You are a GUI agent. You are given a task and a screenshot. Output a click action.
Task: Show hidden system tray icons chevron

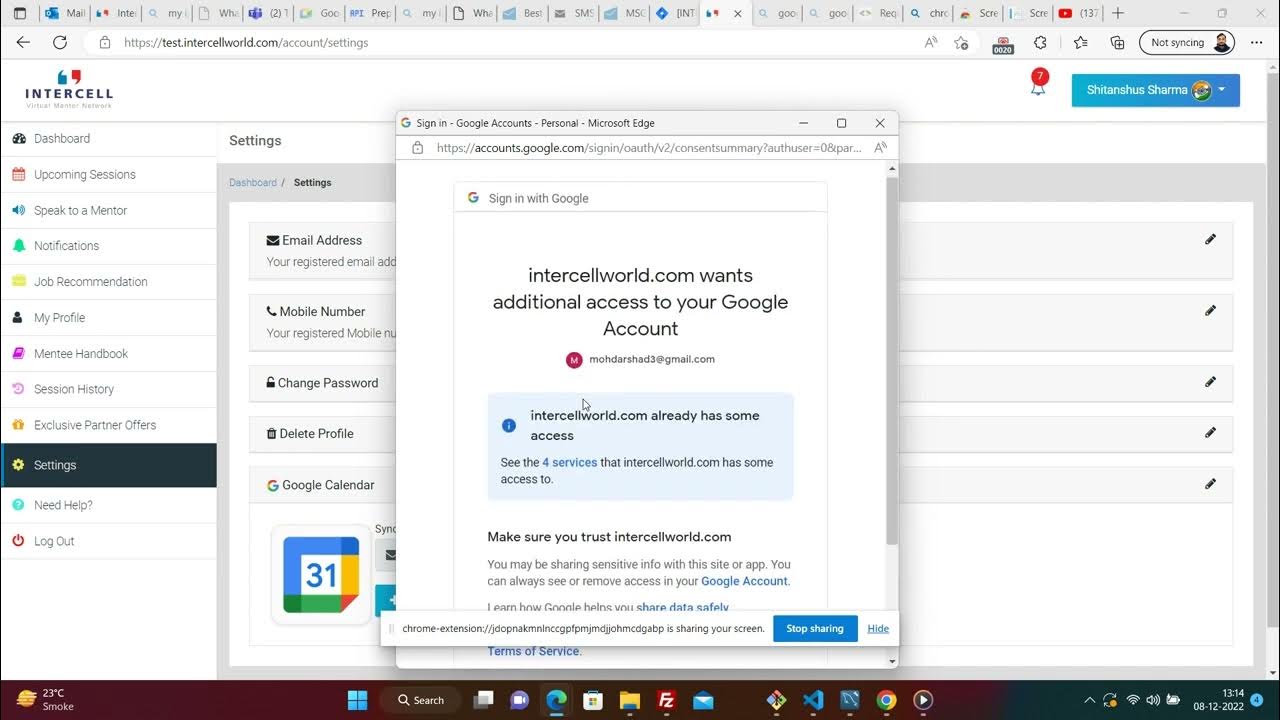pyautogui.click(x=1089, y=700)
